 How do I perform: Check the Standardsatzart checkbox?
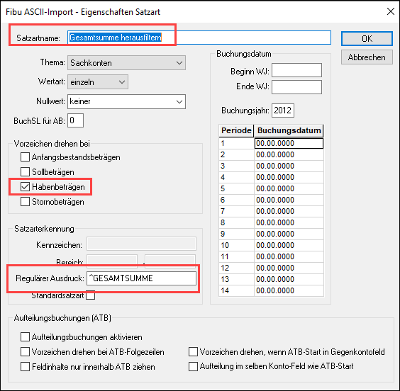pyautogui.click(x=90, y=295)
